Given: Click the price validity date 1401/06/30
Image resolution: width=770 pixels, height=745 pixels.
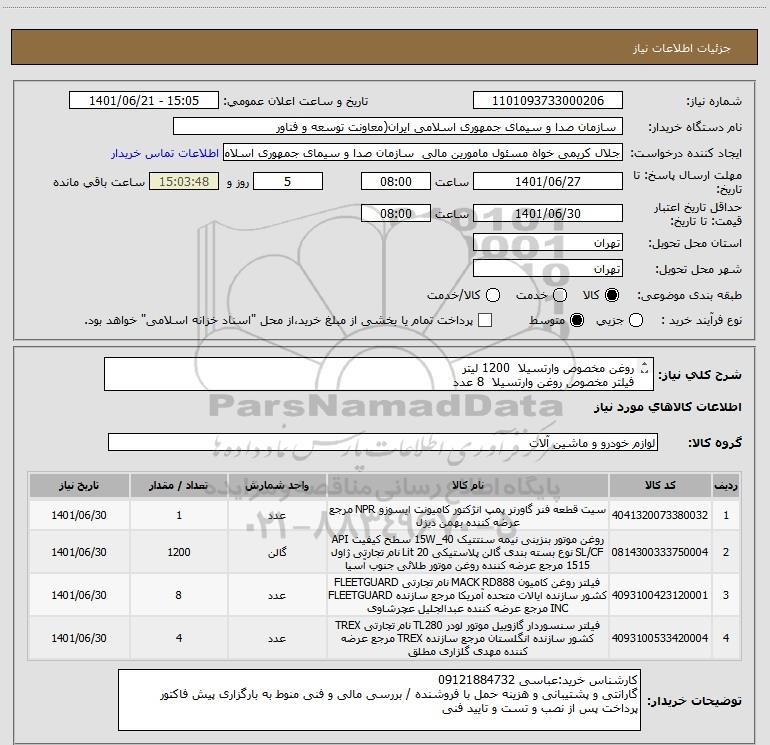Looking at the screenshot, I should pyautogui.click(x=548, y=214).
